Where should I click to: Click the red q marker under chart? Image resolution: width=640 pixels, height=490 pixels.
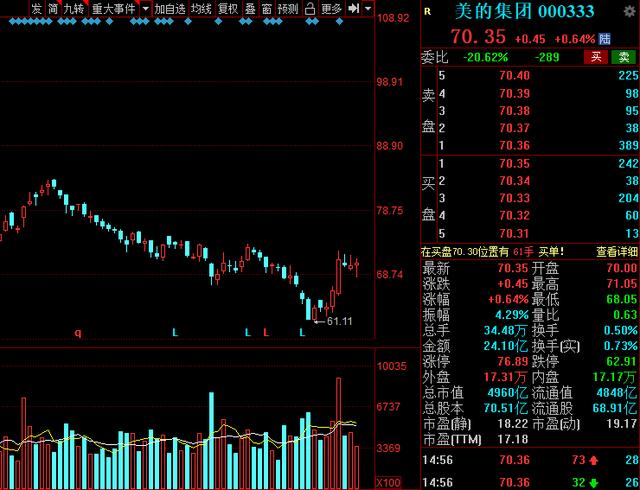point(78,333)
